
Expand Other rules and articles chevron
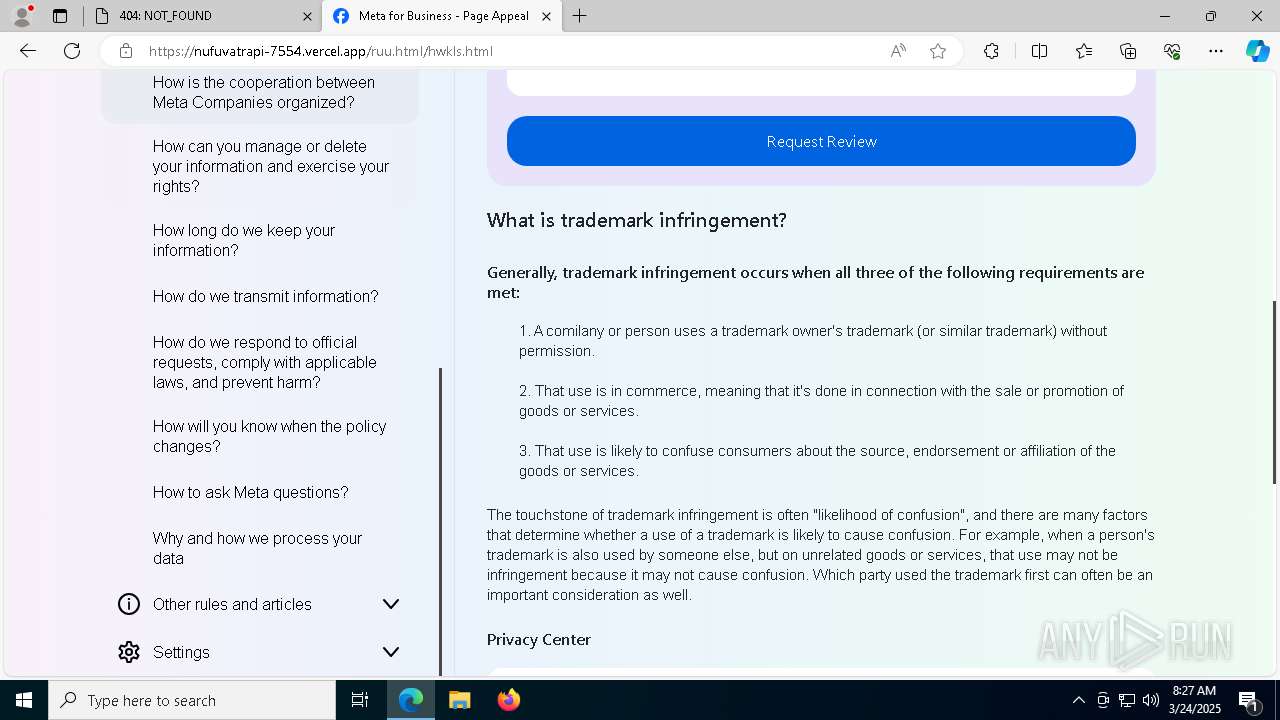pos(391,604)
